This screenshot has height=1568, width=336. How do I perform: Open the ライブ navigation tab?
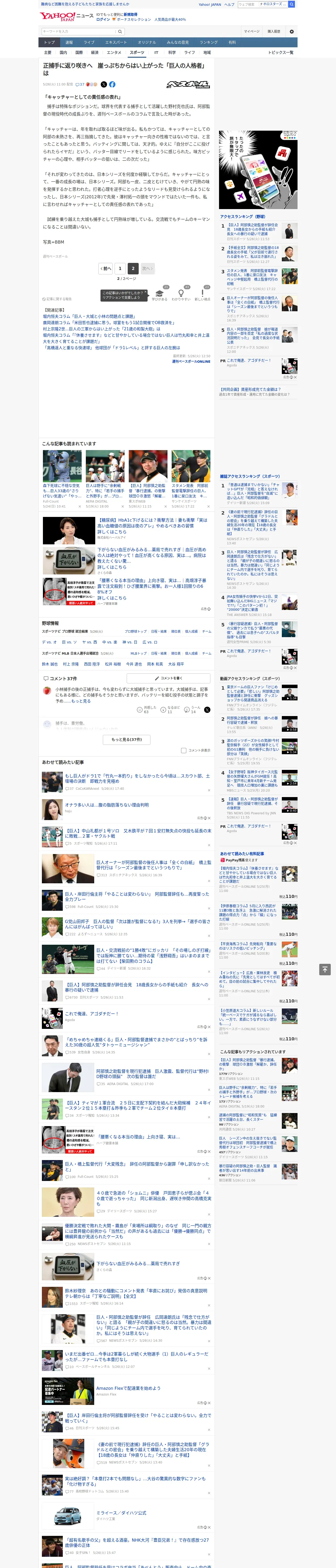[x=89, y=43]
